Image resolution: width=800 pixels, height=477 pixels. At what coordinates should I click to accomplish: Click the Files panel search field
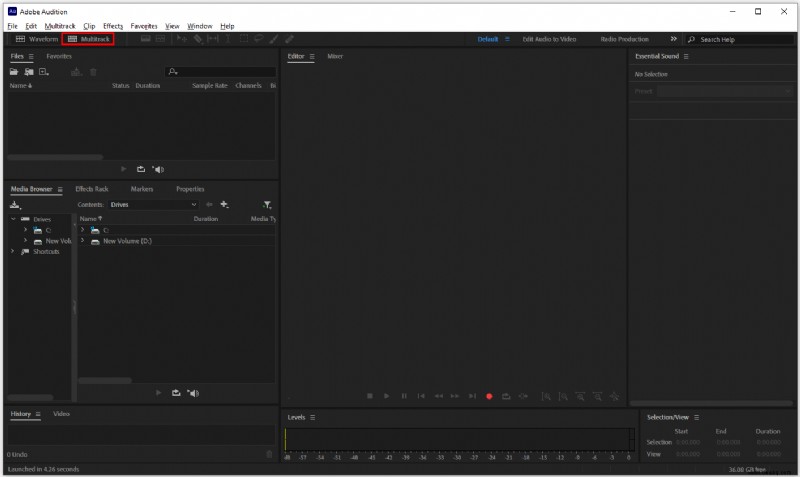(x=220, y=72)
